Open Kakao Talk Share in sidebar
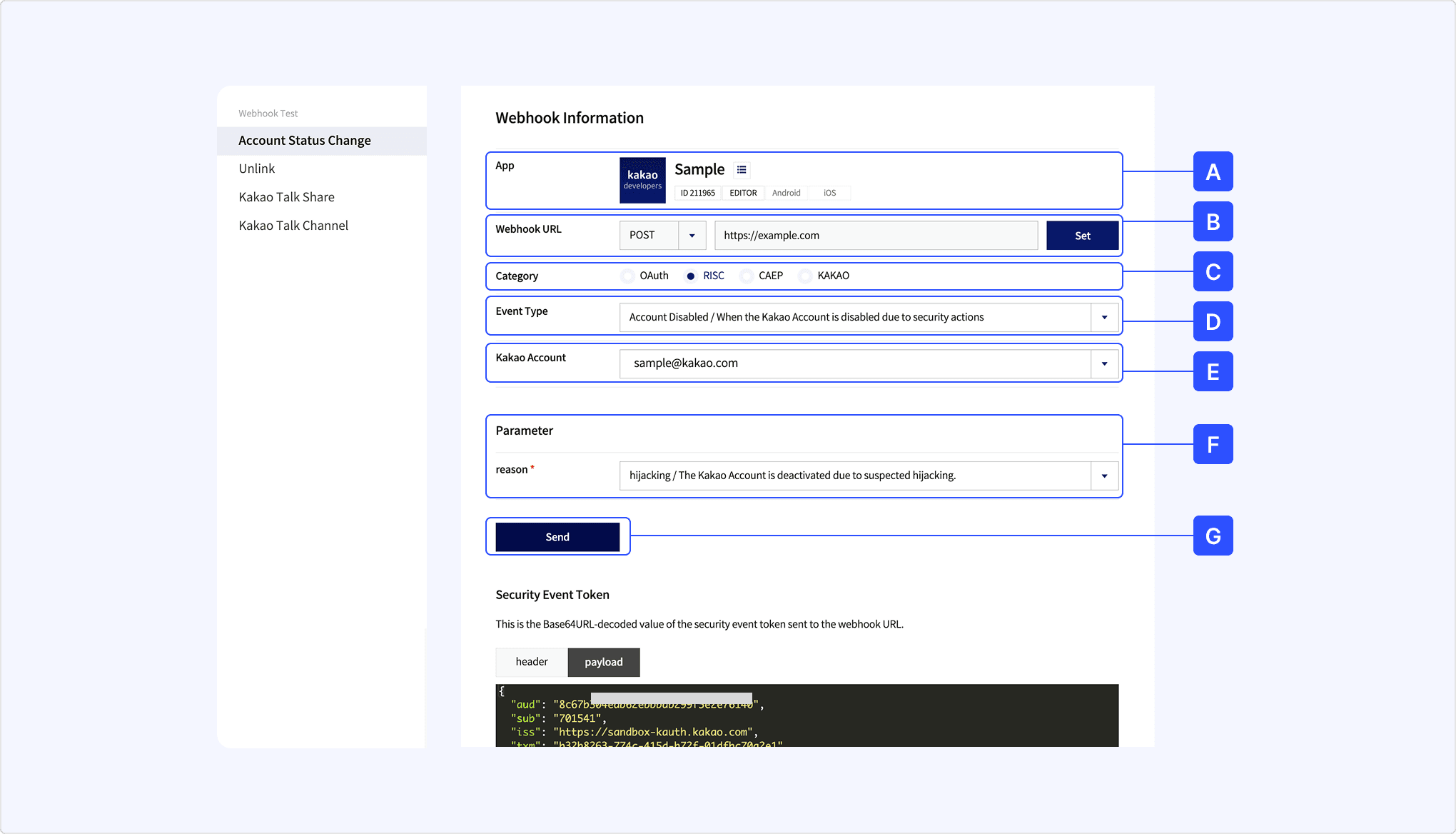Screen dimensions: 1456x834 [x=286, y=197]
